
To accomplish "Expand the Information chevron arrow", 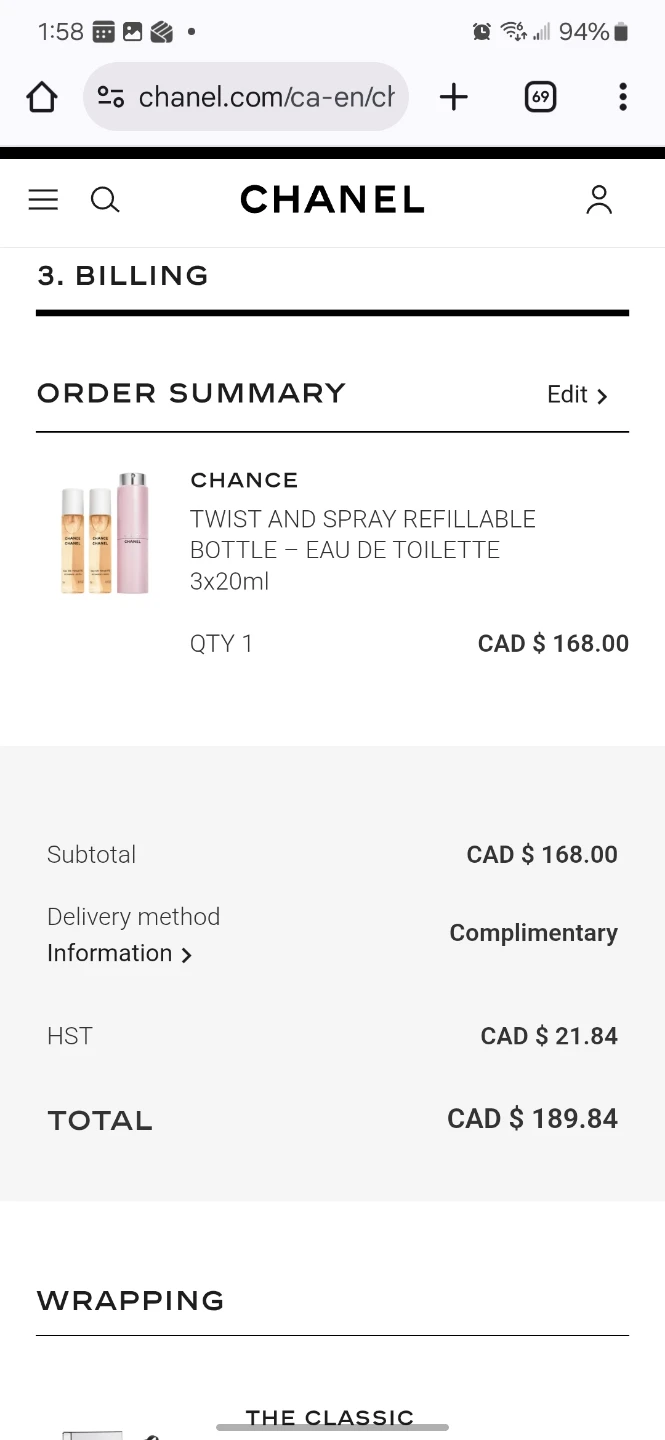I will click(186, 955).
